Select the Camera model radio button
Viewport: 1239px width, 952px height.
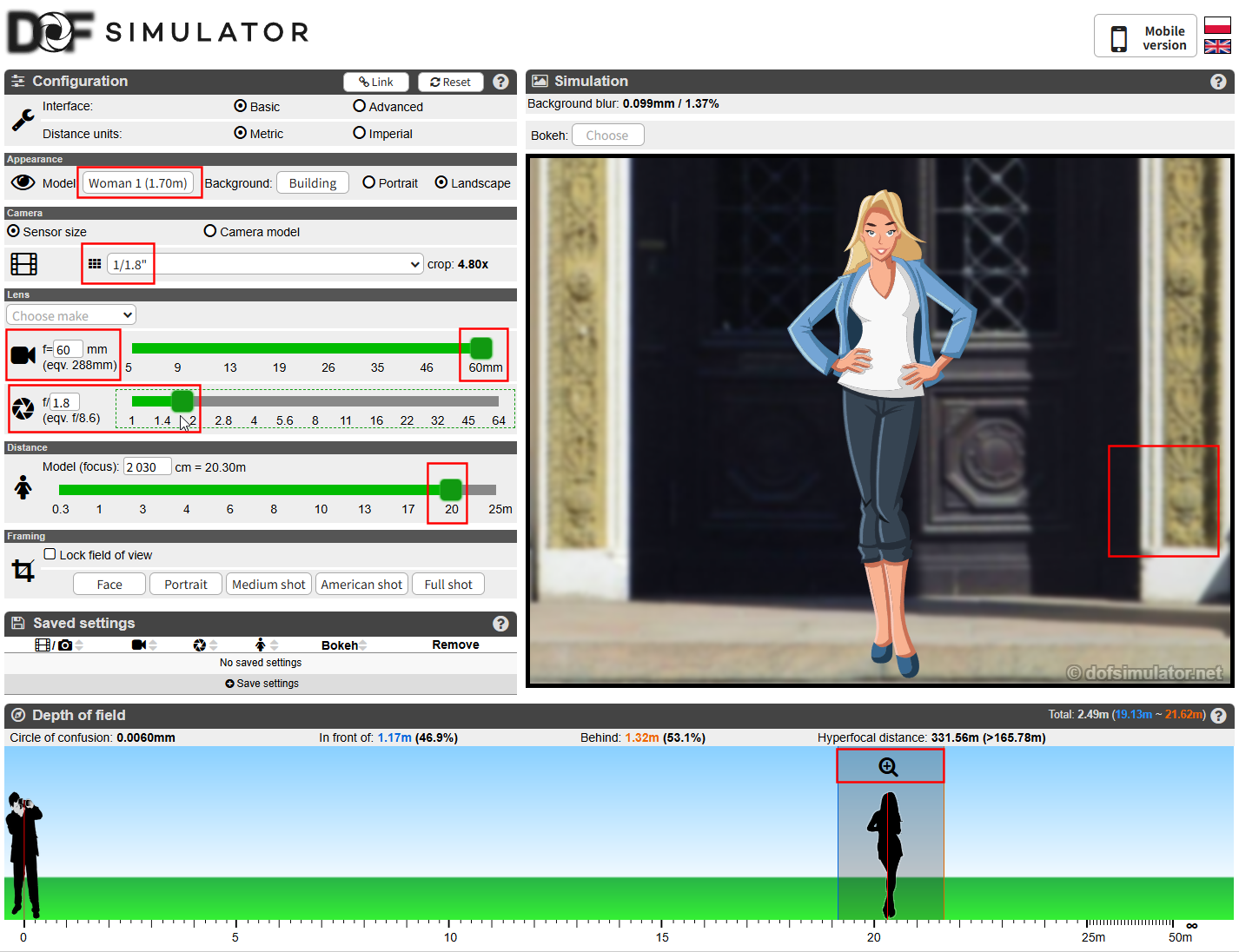click(x=210, y=231)
